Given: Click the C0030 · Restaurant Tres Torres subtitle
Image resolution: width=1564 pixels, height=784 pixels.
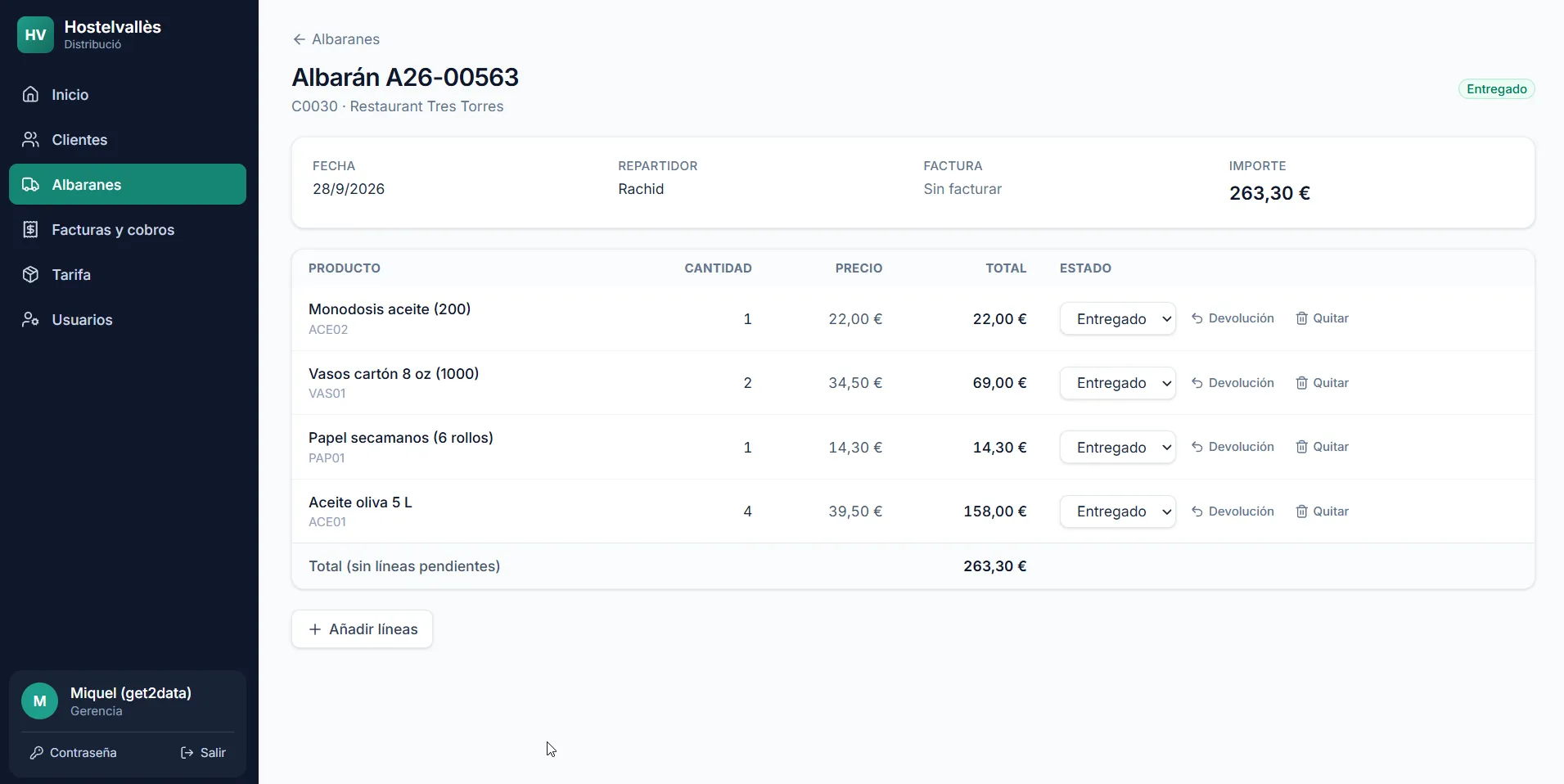Looking at the screenshot, I should point(398,106).
